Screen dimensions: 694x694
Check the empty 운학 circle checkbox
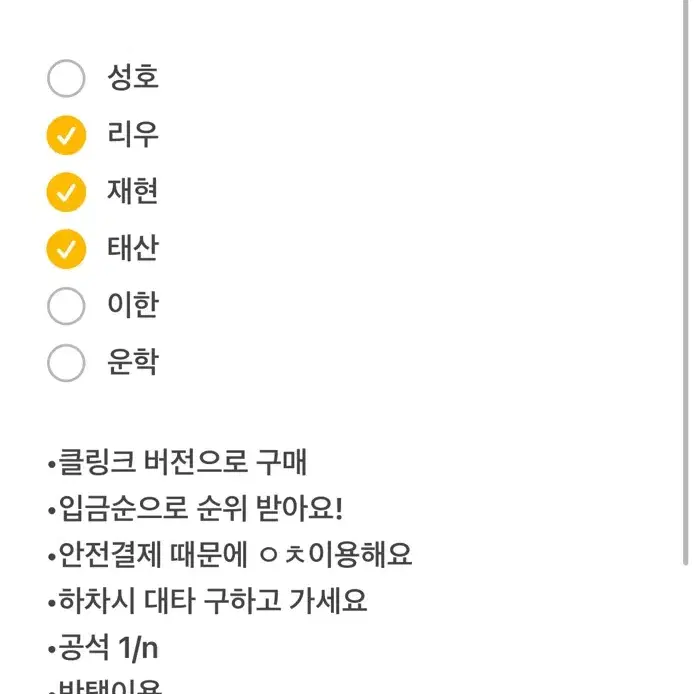(66, 363)
